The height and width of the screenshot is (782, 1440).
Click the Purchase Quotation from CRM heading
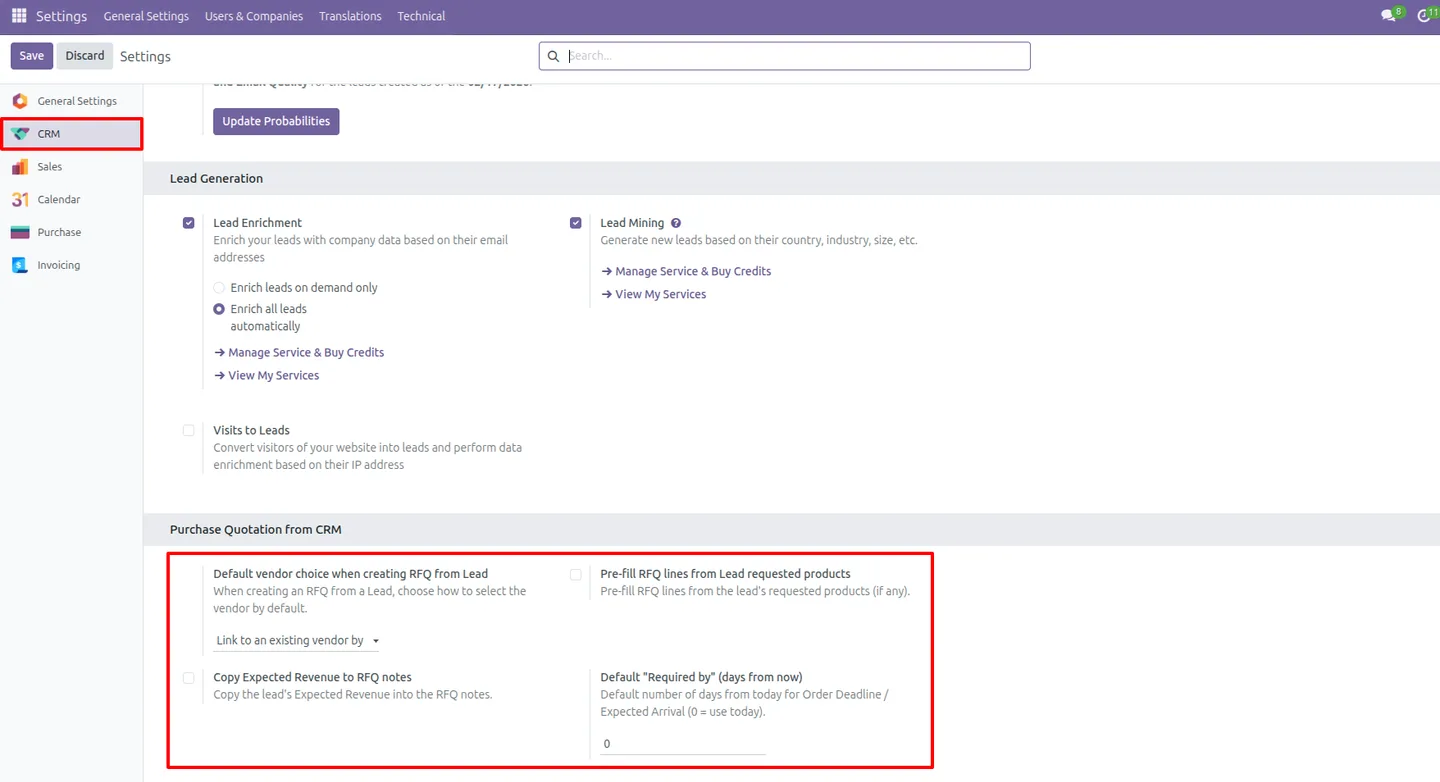pos(256,530)
